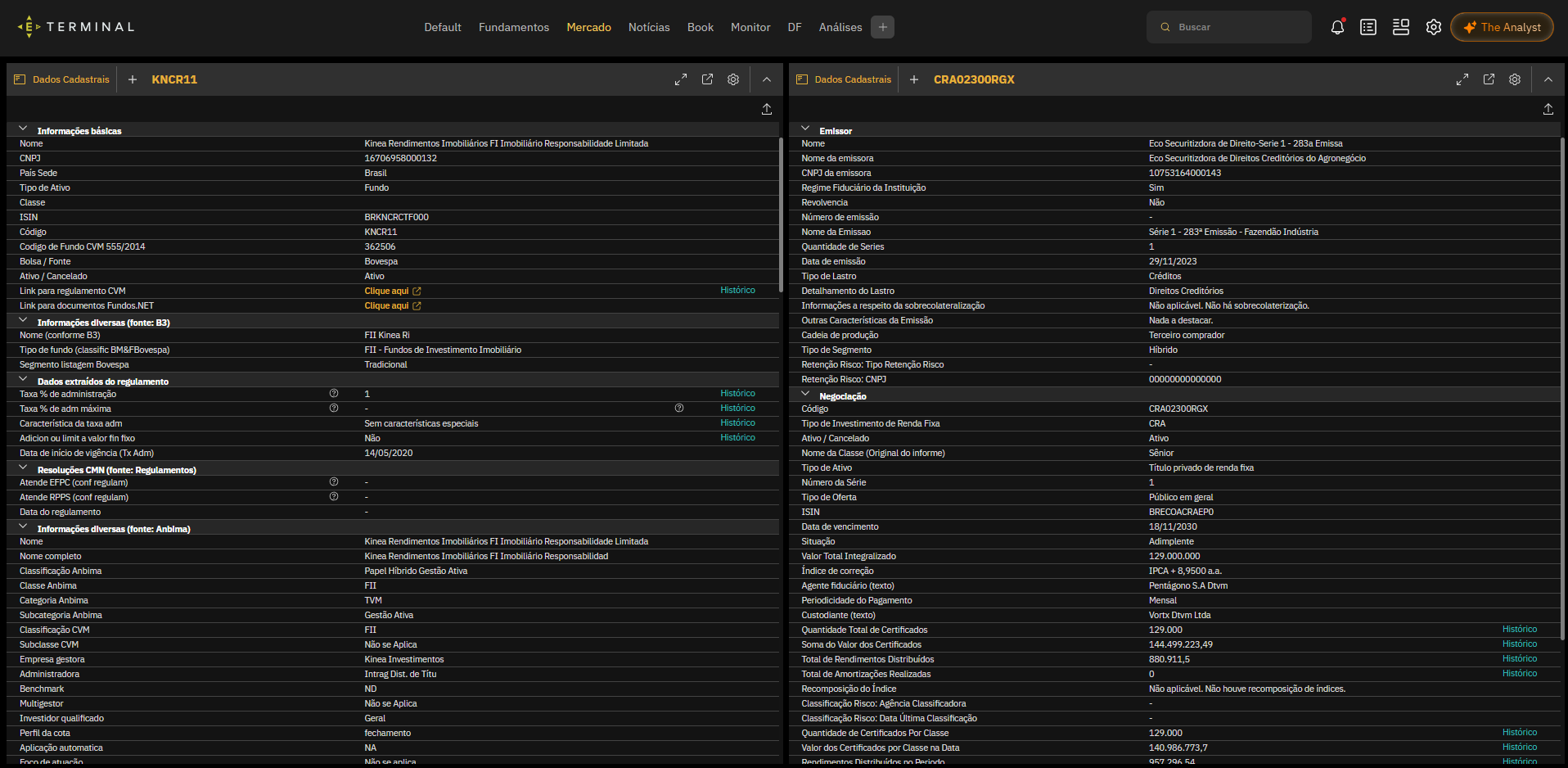Click the CNPJ value 16706958000132
1568x768 pixels.
(400, 158)
